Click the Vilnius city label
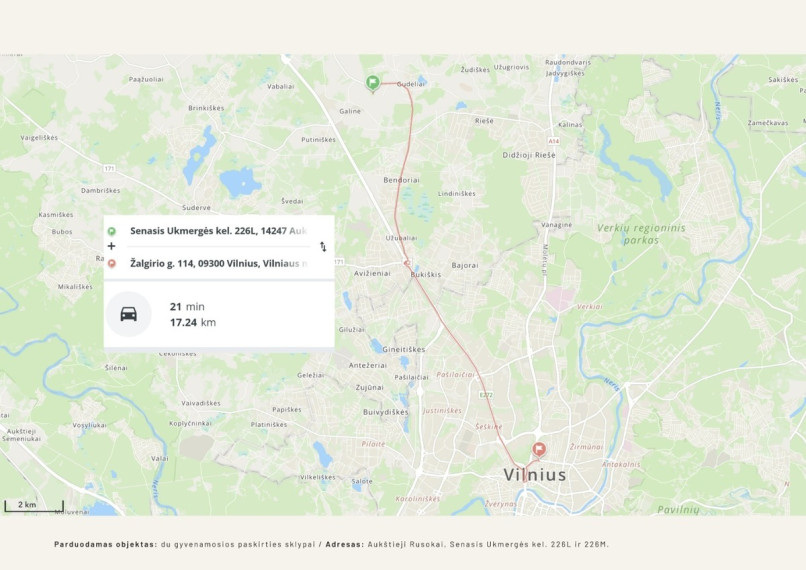 (x=535, y=474)
